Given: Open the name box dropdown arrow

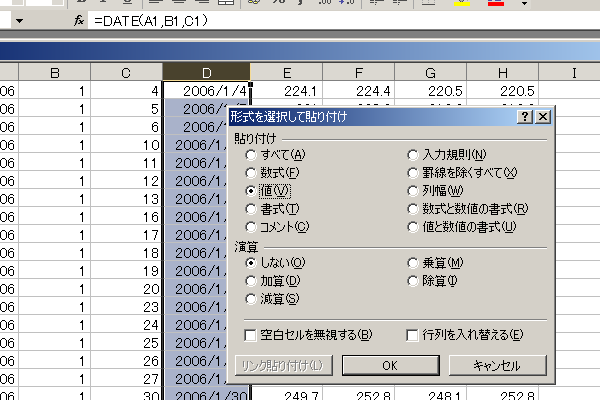Looking at the screenshot, I should (19, 21).
